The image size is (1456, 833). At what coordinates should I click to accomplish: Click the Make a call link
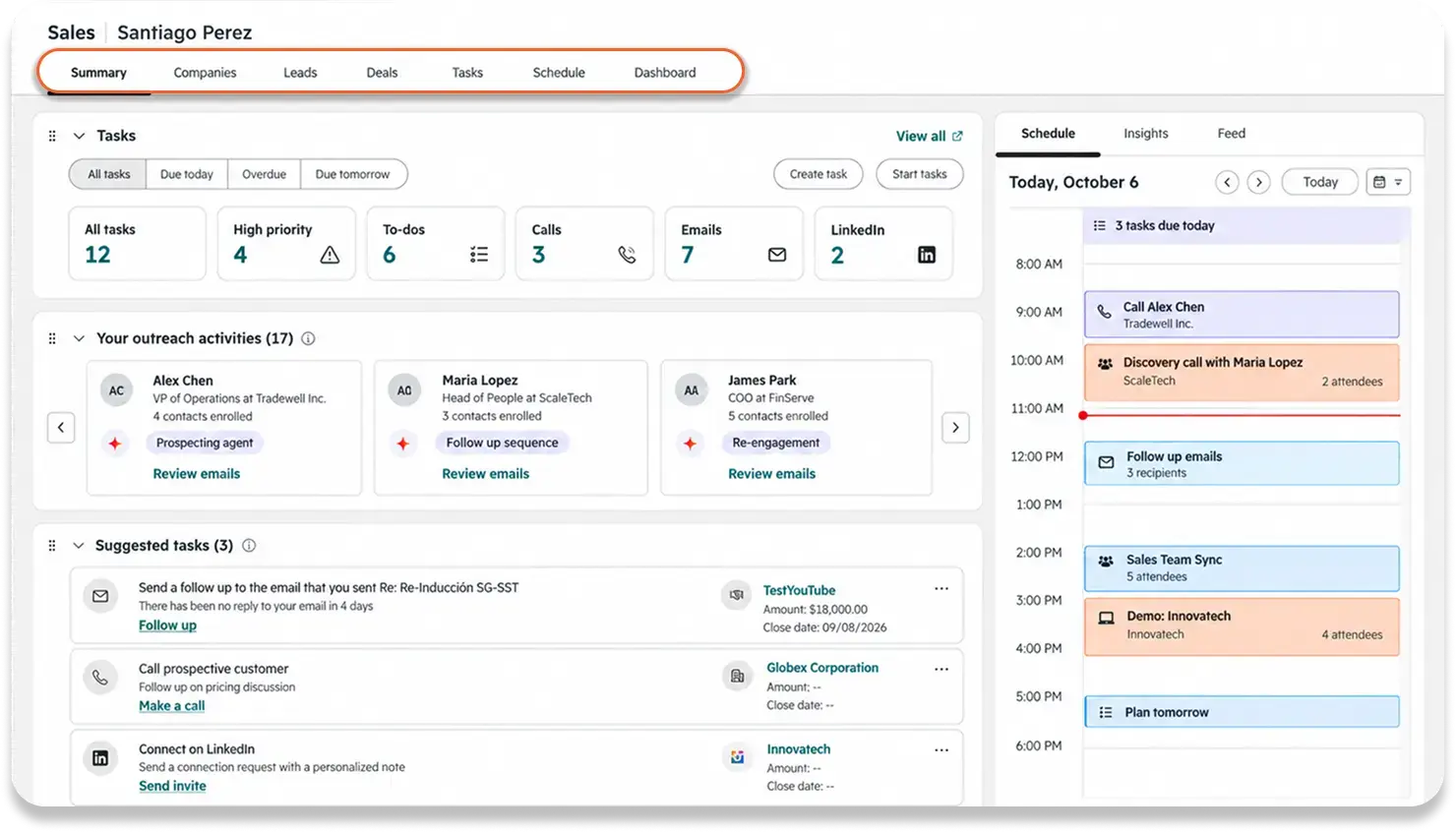(172, 706)
